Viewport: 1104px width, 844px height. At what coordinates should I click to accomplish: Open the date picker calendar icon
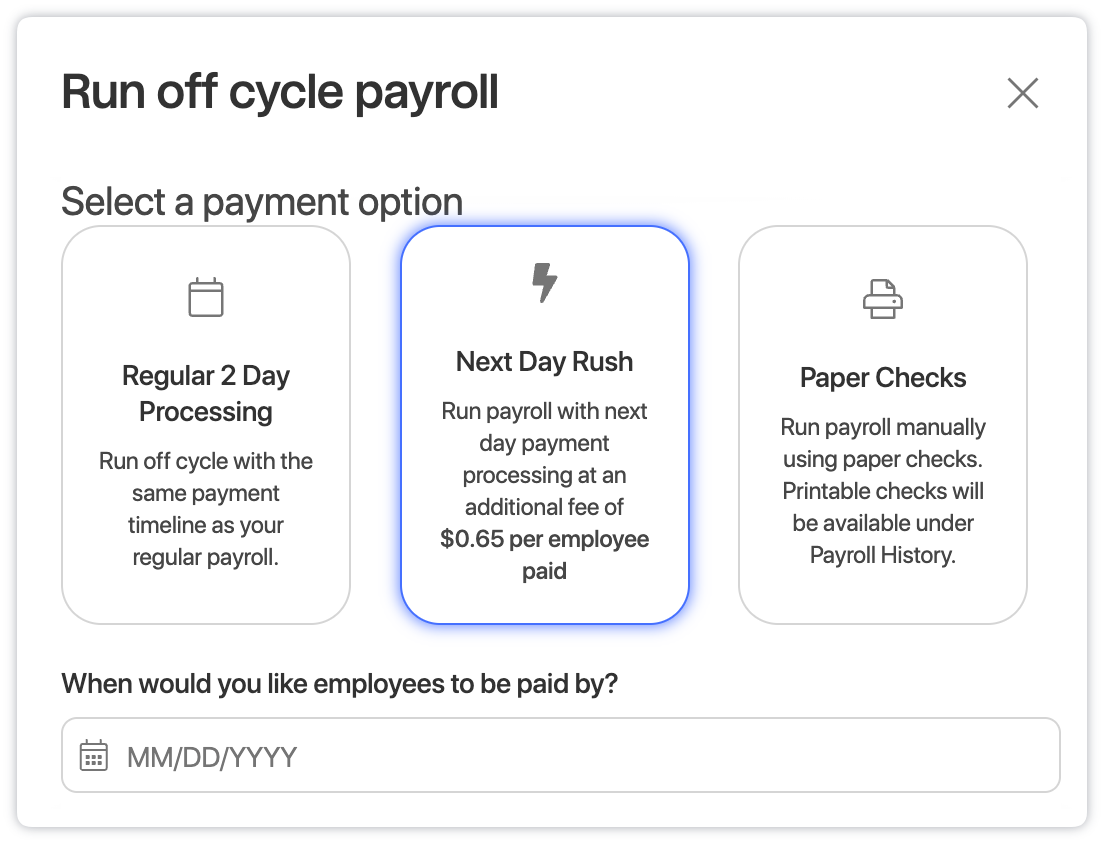[94, 756]
